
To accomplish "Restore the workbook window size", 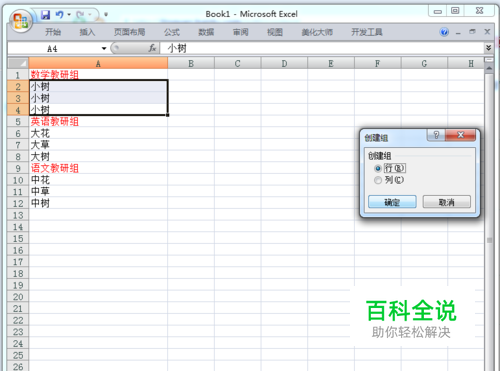I will point(472,32).
